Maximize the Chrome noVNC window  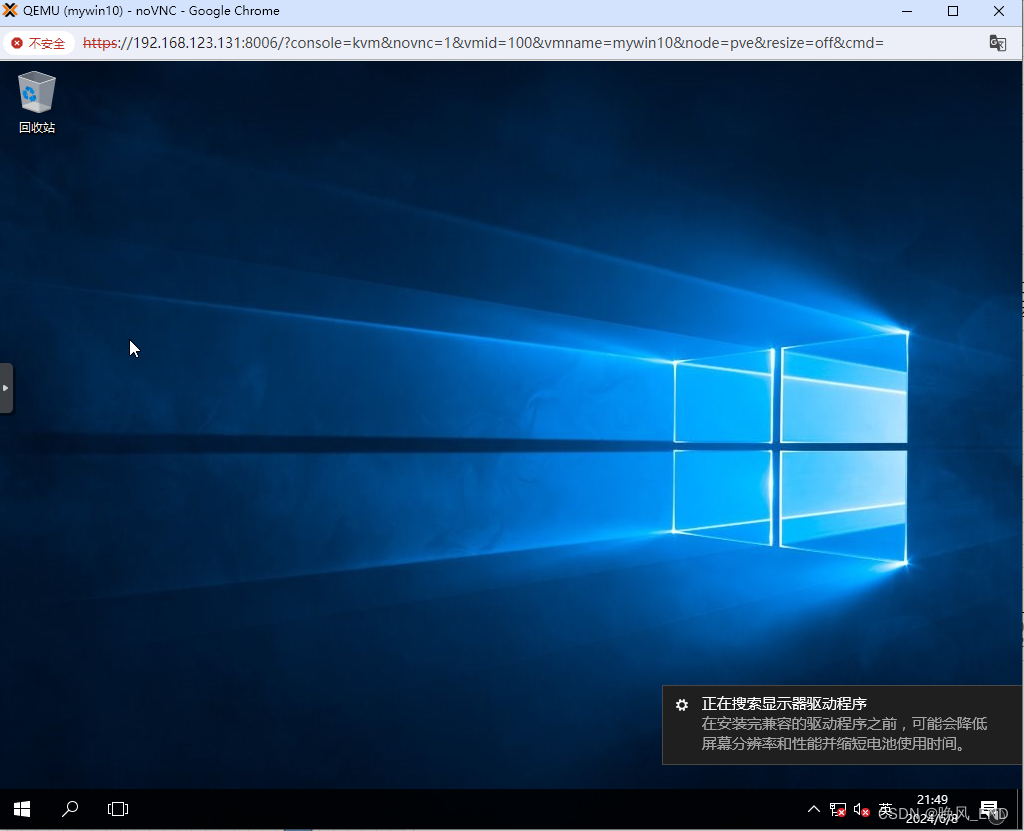click(x=953, y=11)
